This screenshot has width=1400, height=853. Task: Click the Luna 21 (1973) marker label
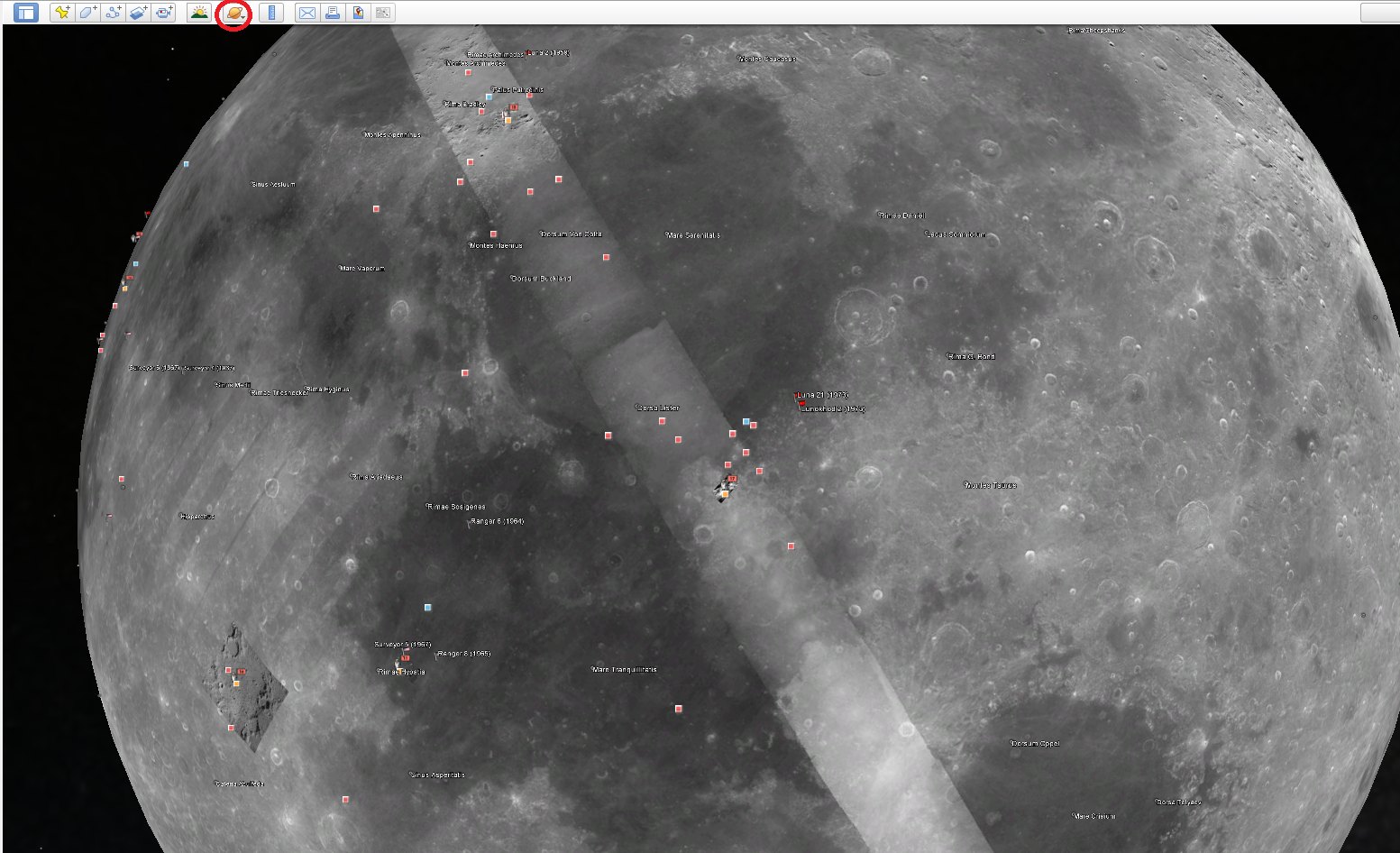coord(823,395)
